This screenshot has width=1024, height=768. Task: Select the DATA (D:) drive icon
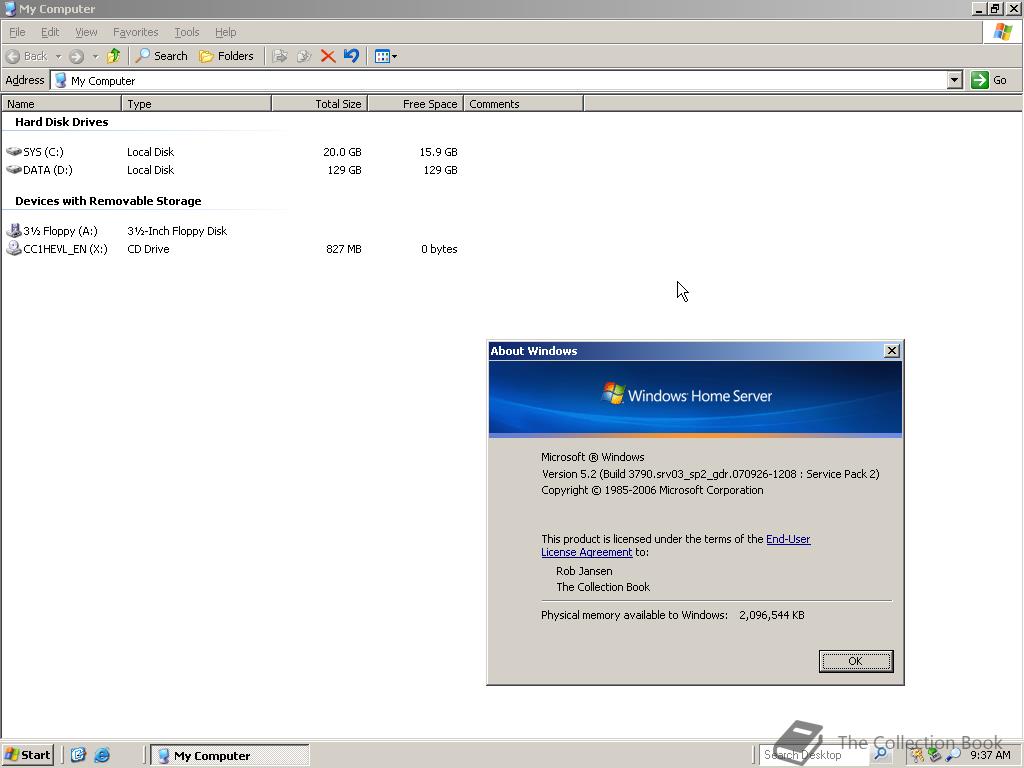[14, 170]
